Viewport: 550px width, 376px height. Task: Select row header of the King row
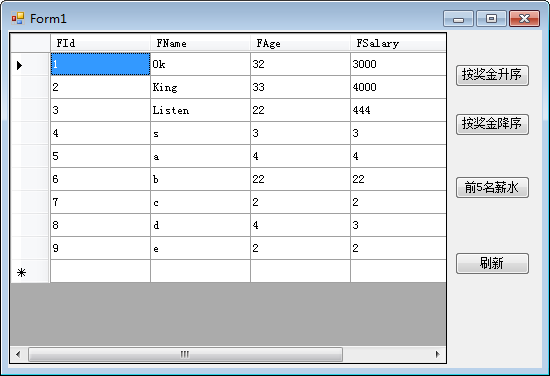(x=31, y=87)
